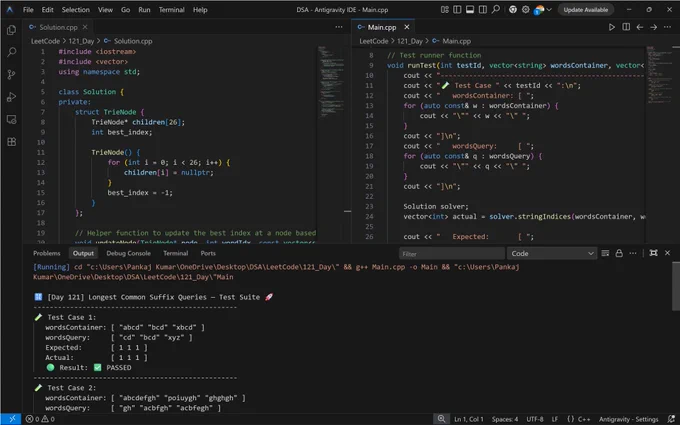The image size is (680, 425).
Task: Switch to the Ports panel tab
Action: [208, 253]
